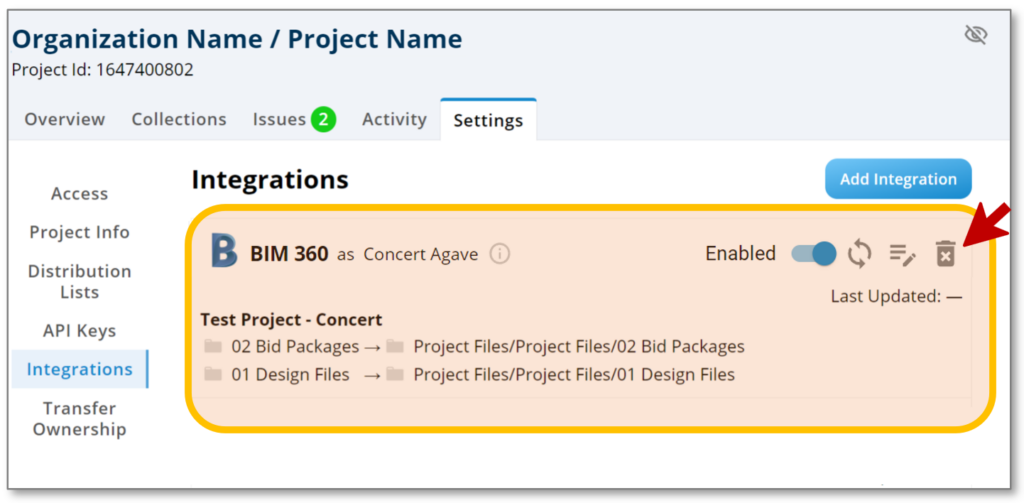The height and width of the screenshot is (503, 1024).
Task: Toggle project visibility with the eye icon
Action: (975, 35)
